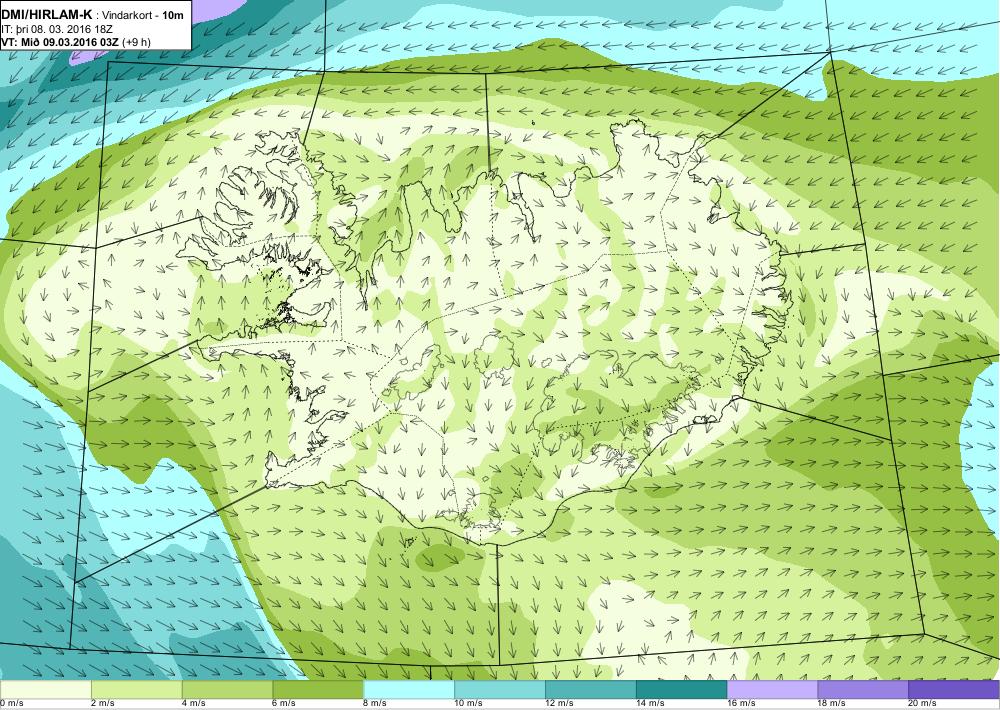Select the "16 m/s" legend label
The height and width of the screenshot is (710, 1000).
tap(741, 704)
